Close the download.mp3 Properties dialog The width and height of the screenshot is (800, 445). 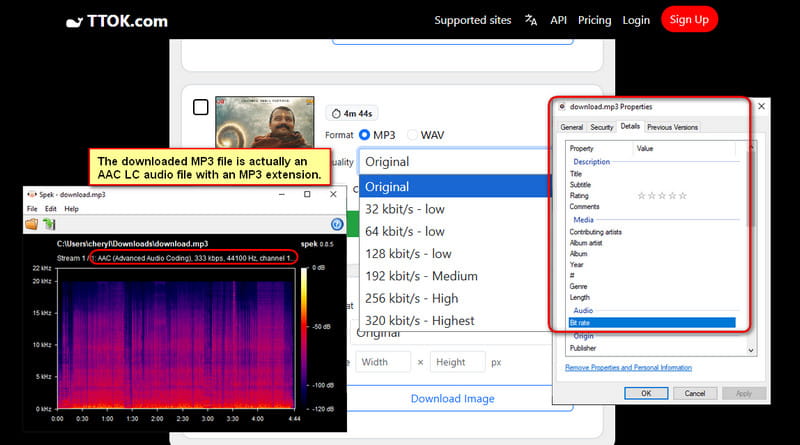pyautogui.click(x=761, y=106)
